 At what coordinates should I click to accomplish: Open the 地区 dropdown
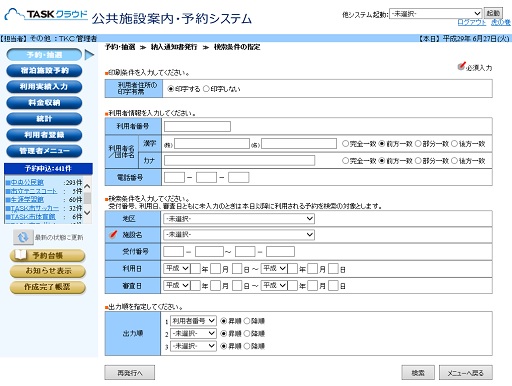239,219
